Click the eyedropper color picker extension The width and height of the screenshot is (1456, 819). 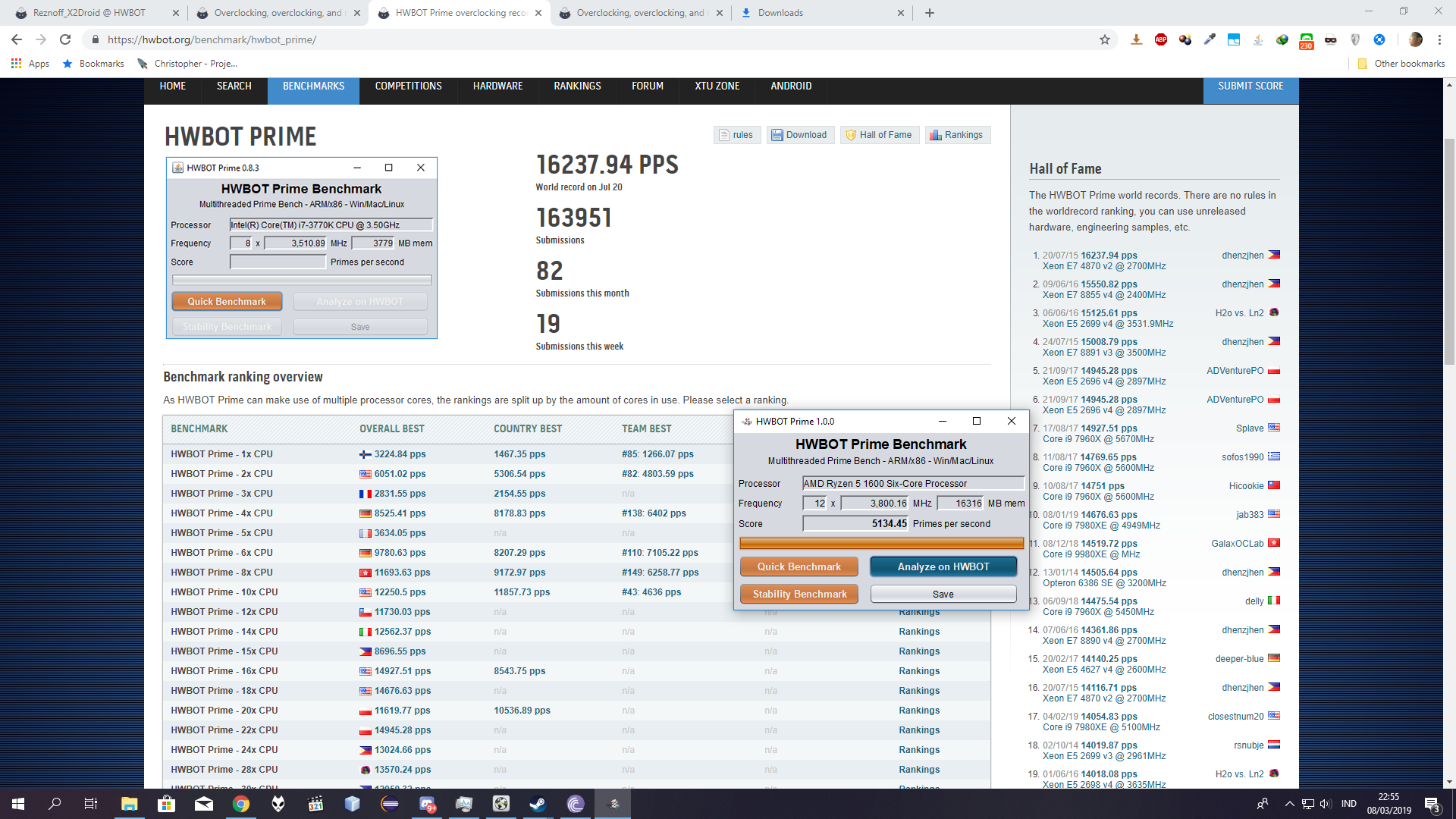click(1210, 39)
